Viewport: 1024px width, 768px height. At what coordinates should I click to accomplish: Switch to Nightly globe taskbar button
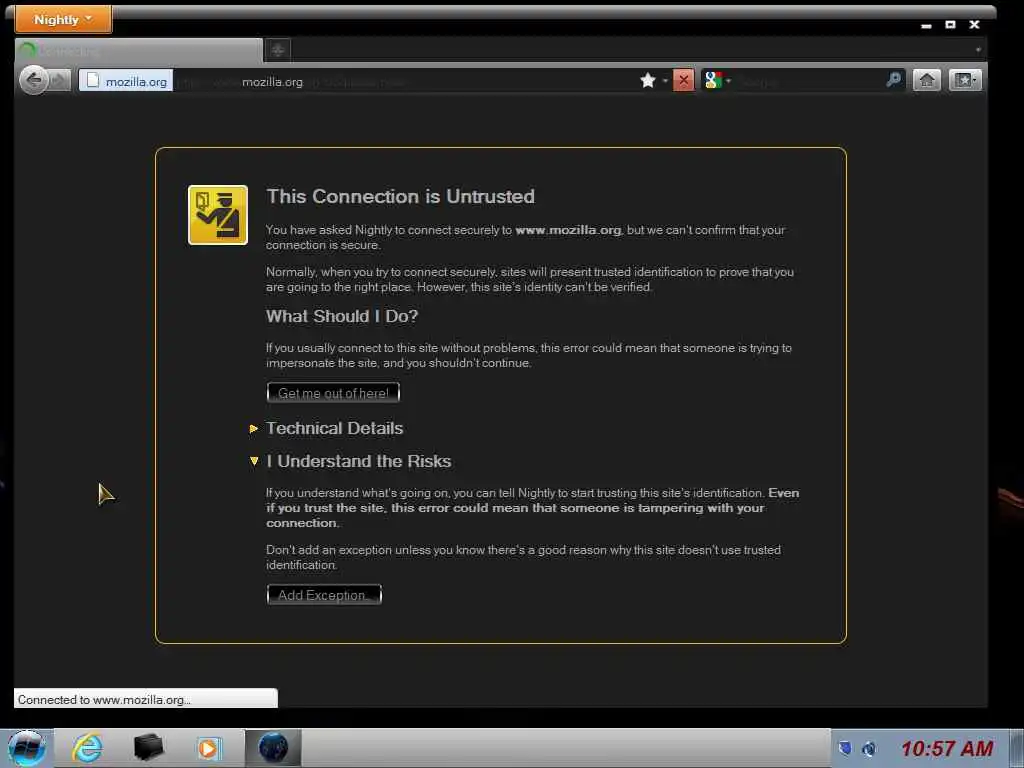(273, 748)
